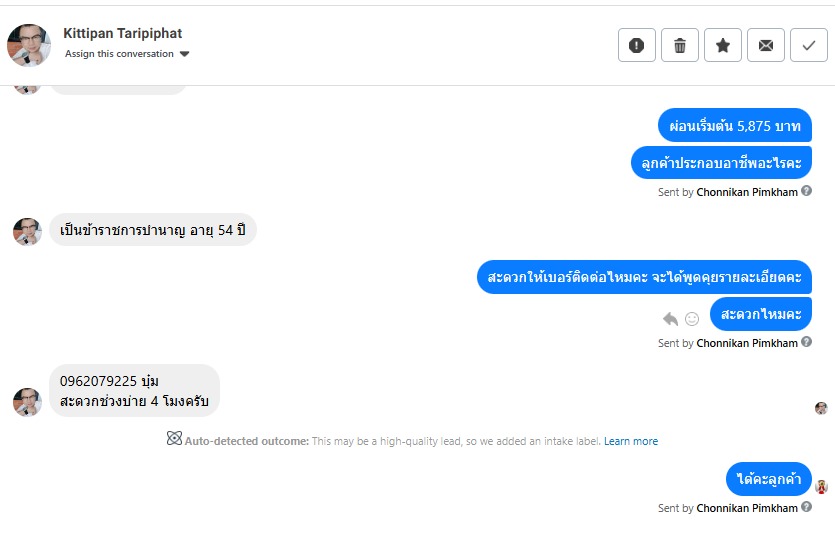This screenshot has height=538, width=835.
Task: Click help icon under ได้คะลูกค้า message
Action: [x=806, y=507]
